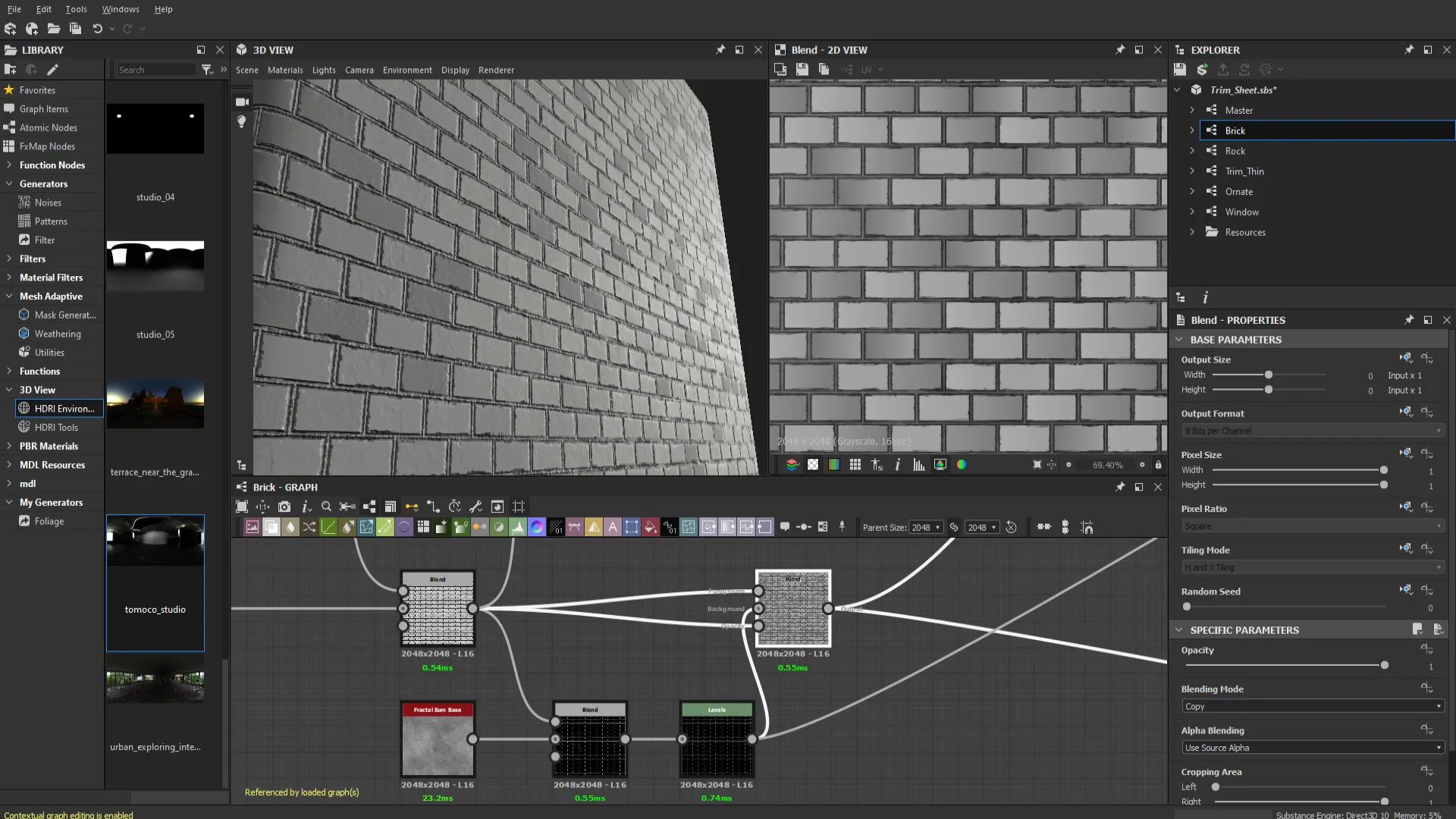The width and height of the screenshot is (1456, 819).
Task: Toggle Tiling Mode inheritance method
Action: tap(1406, 548)
